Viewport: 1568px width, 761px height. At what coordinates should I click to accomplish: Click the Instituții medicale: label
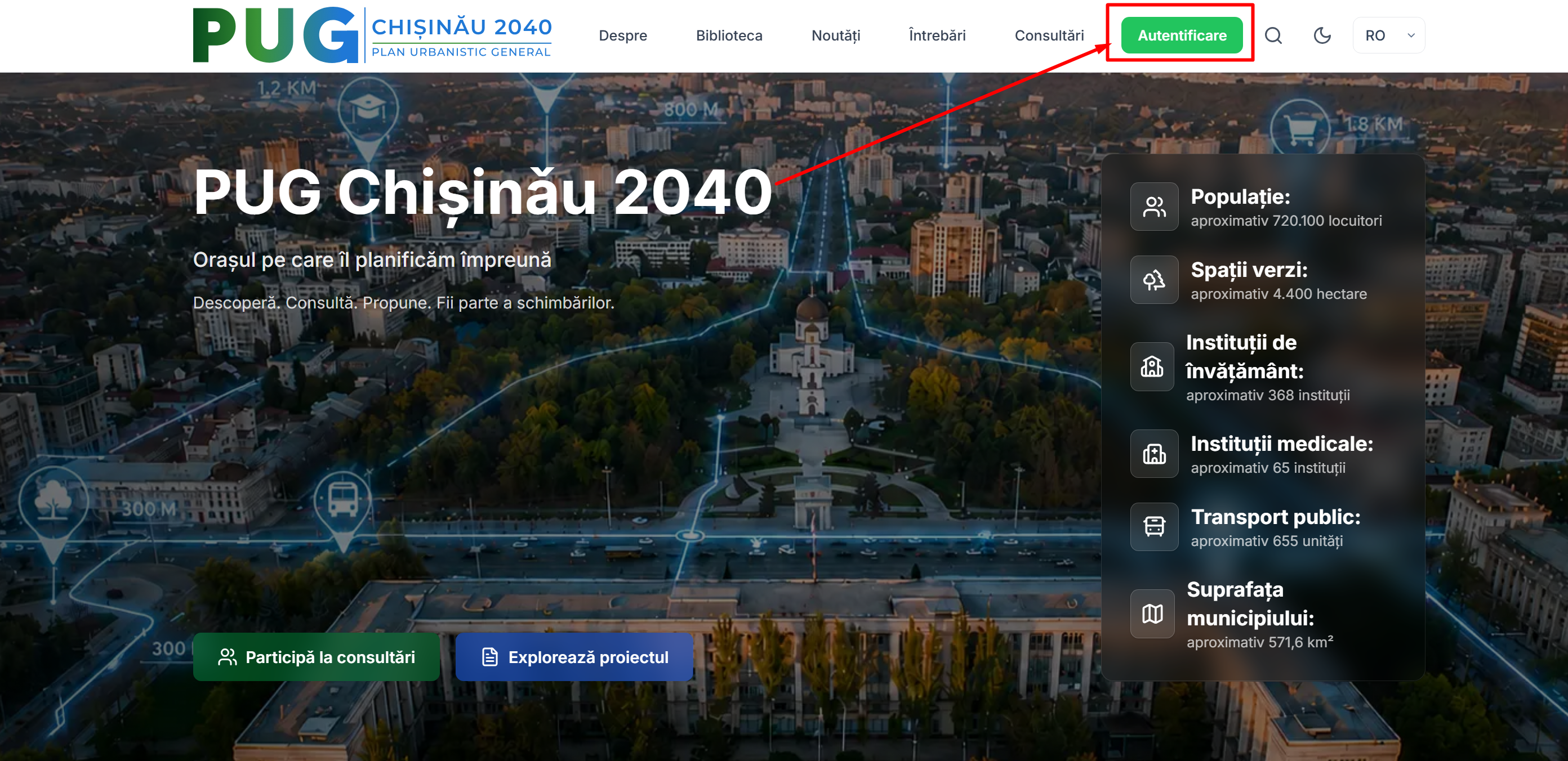point(1281,444)
